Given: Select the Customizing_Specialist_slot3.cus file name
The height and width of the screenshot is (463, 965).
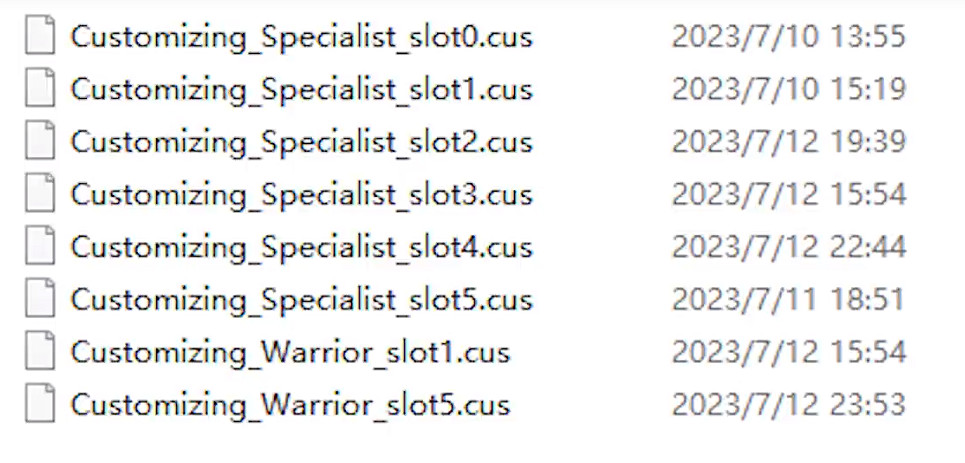Looking at the screenshot, I should coord(301,195).
